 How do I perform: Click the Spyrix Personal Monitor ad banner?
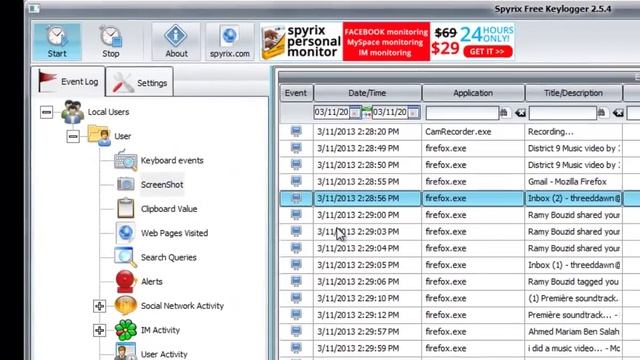pyautogui.click(x=387, y=41)
